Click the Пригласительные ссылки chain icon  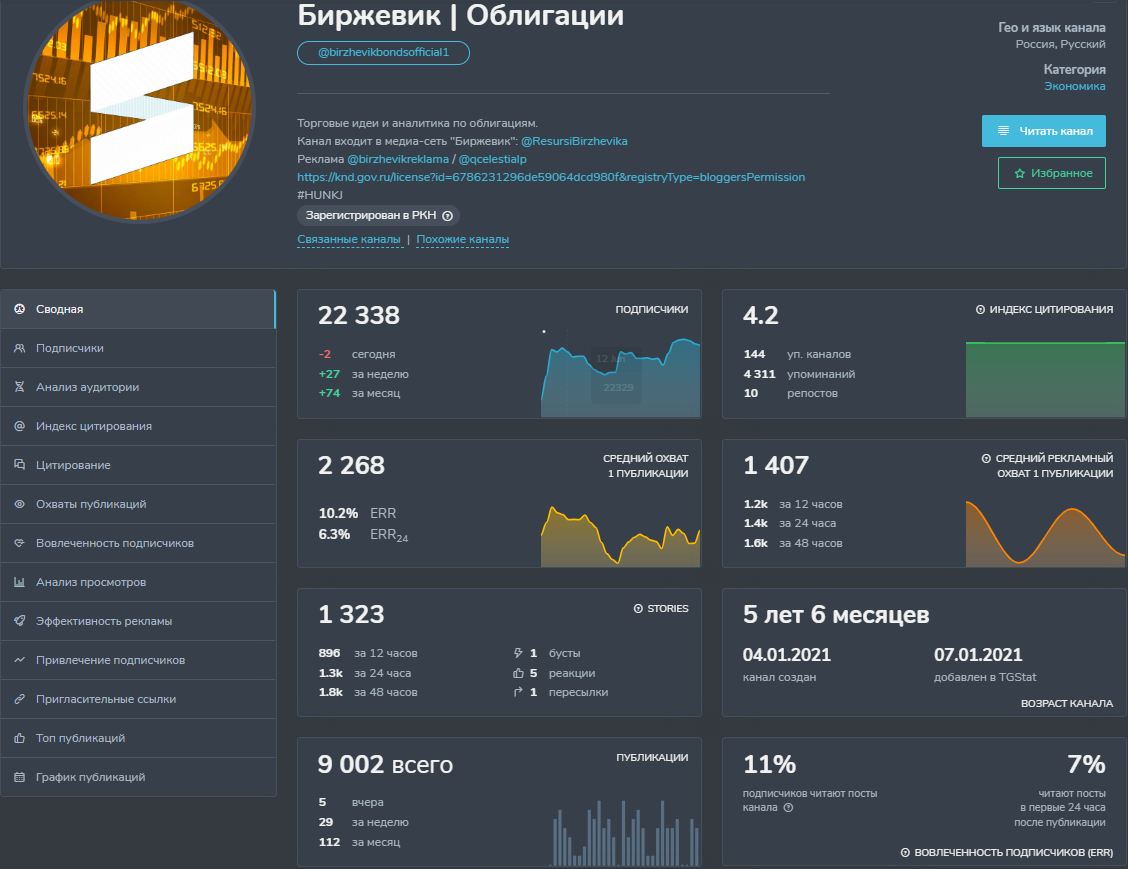pos(19,699)
